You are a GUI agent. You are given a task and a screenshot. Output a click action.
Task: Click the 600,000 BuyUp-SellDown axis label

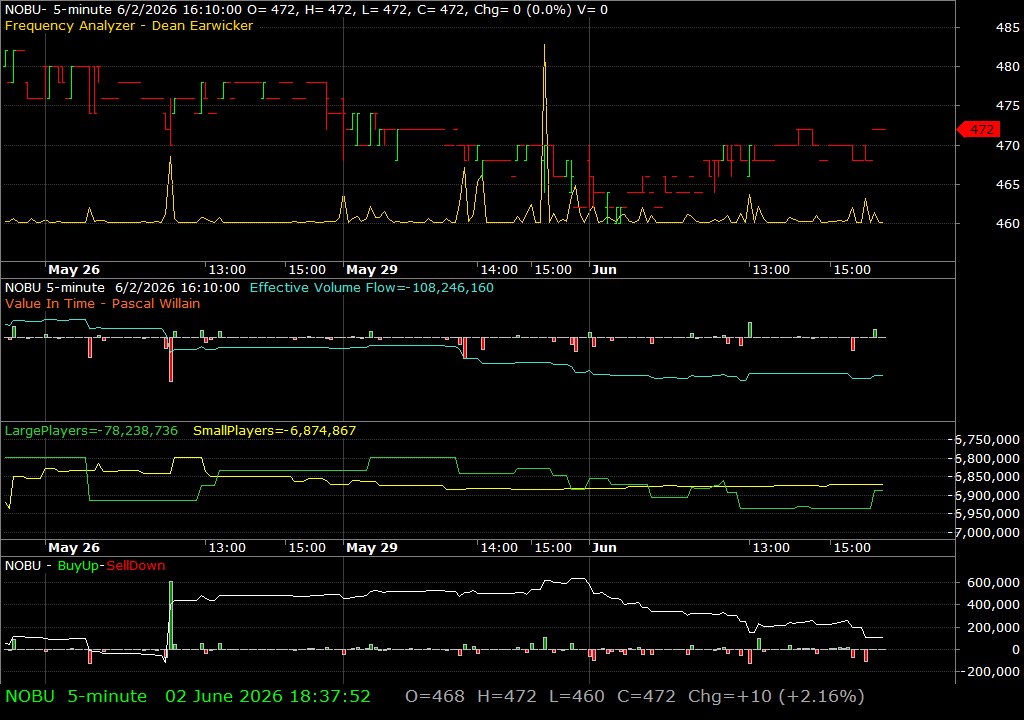tap(992, 583)
